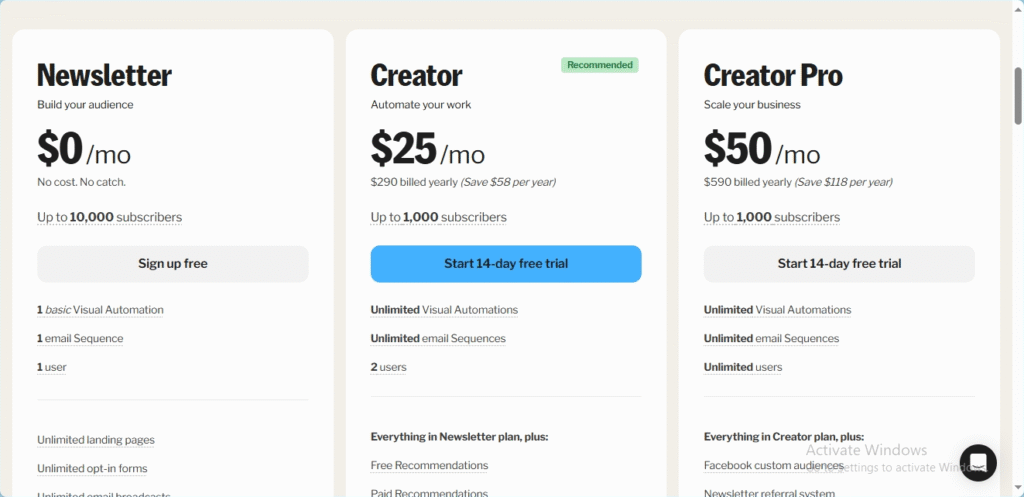Click '1 basic Visual Automation' feature
The image size is (1024, 497).
pyautogui.click(x=100, y=310)
